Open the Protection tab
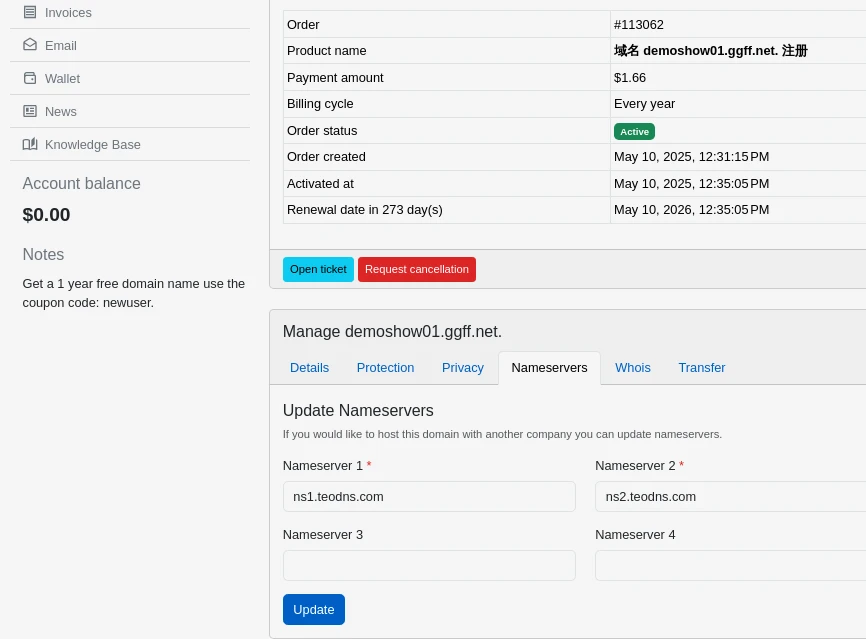 coord(385,368)
